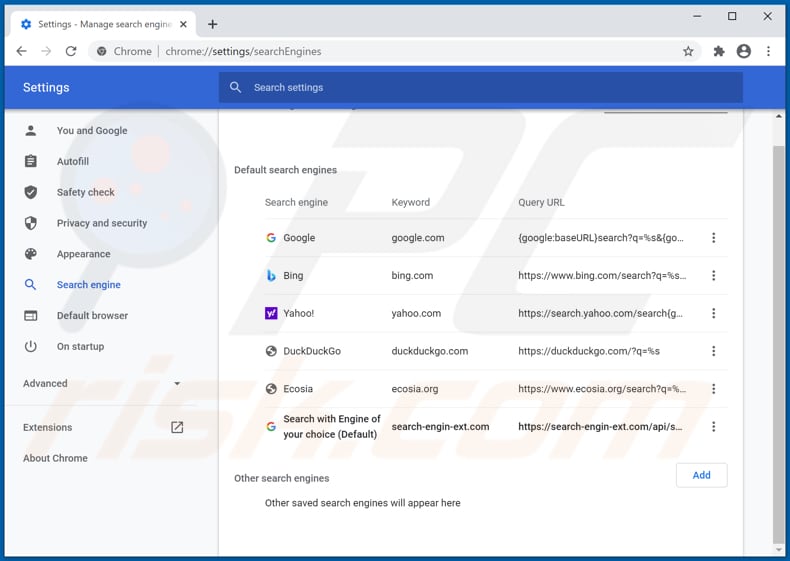This screenshot has width=790, height=561.
Task: Bookmark this page with the star icon
Action: [x=688, y=51]
